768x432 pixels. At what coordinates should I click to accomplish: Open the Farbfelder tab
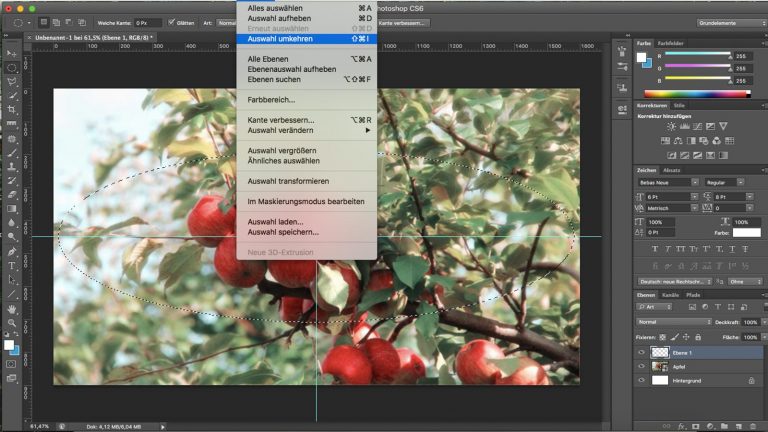[x=670, y=44]
